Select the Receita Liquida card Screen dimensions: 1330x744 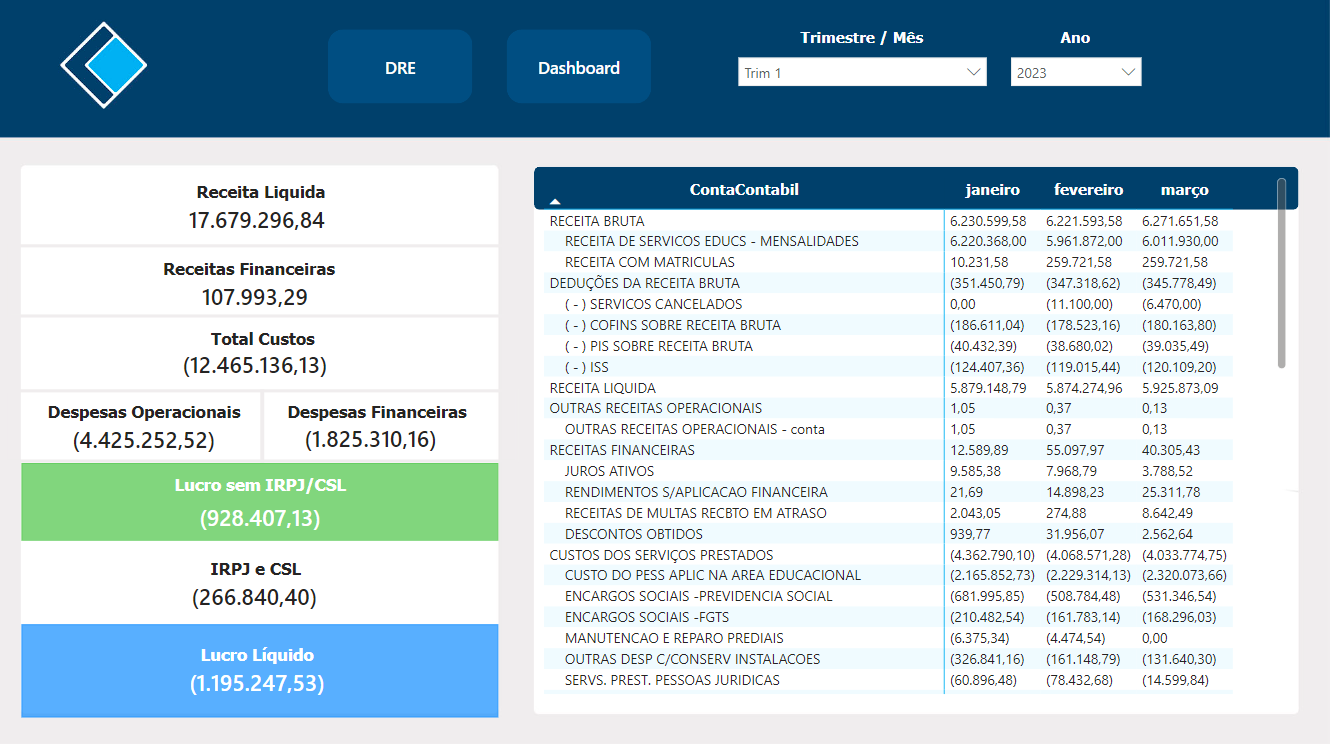click(x=260, y=205)
